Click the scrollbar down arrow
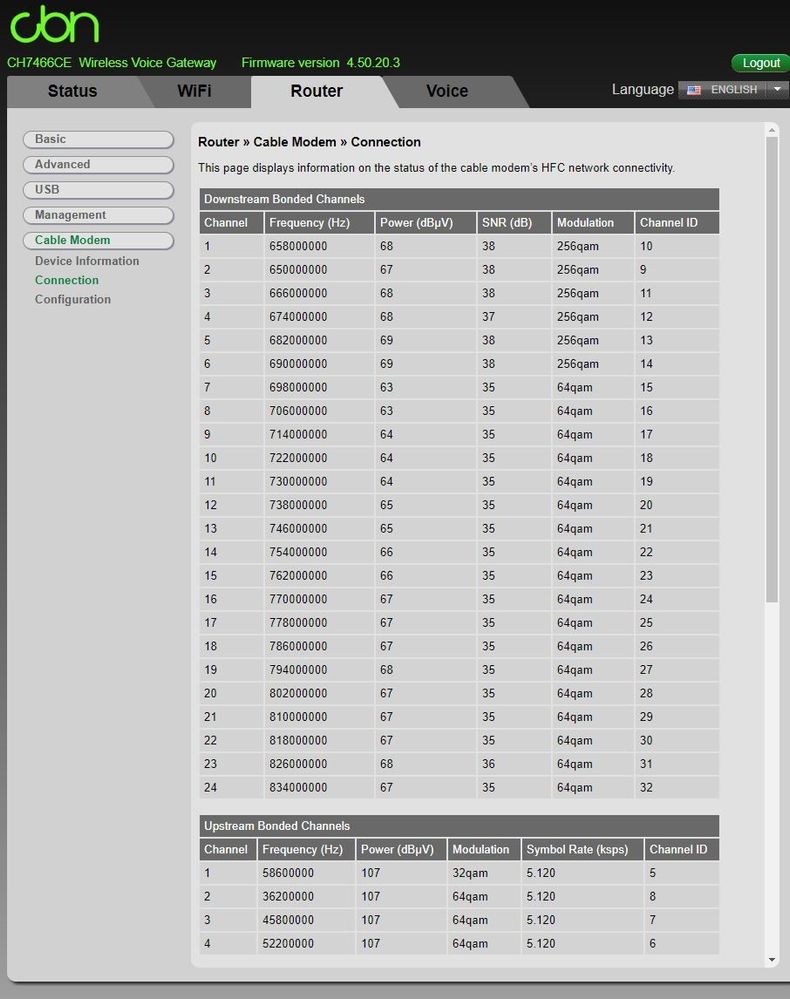 click(772, 959)
